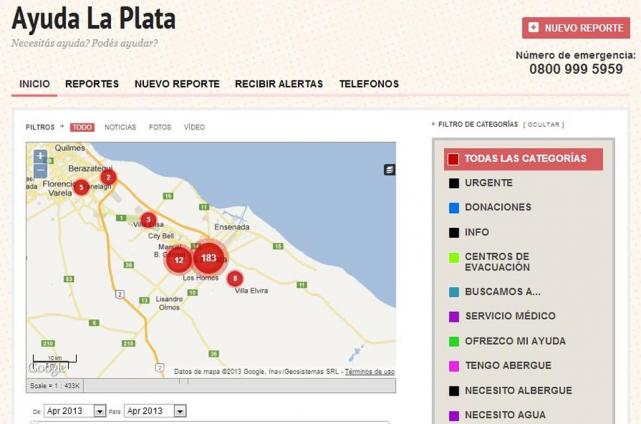Filter by Ofrezco Mi Ayuda category
The height and width of the screenshot is (424, 641).
point(515,341)
